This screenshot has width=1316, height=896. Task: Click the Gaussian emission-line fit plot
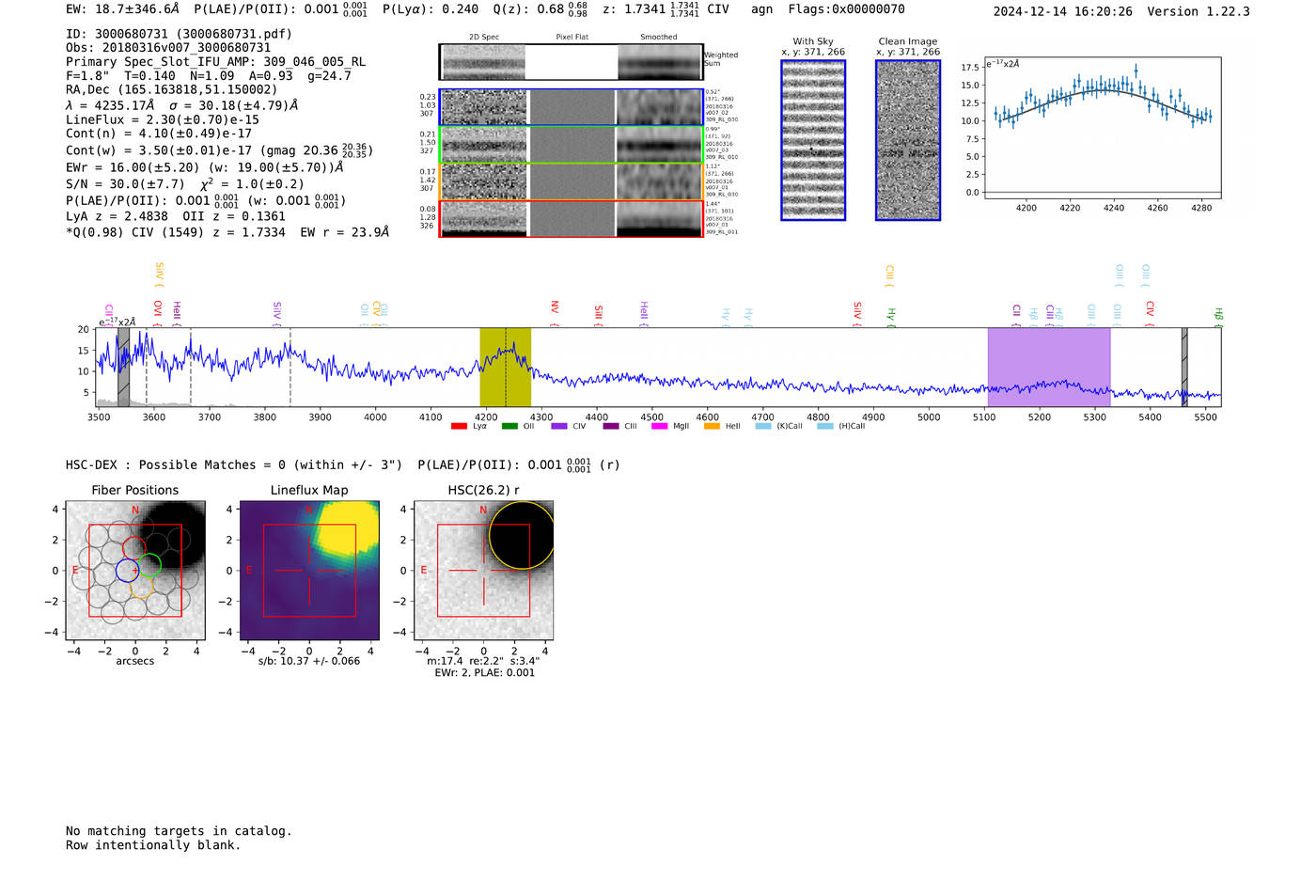(1102, 128)
